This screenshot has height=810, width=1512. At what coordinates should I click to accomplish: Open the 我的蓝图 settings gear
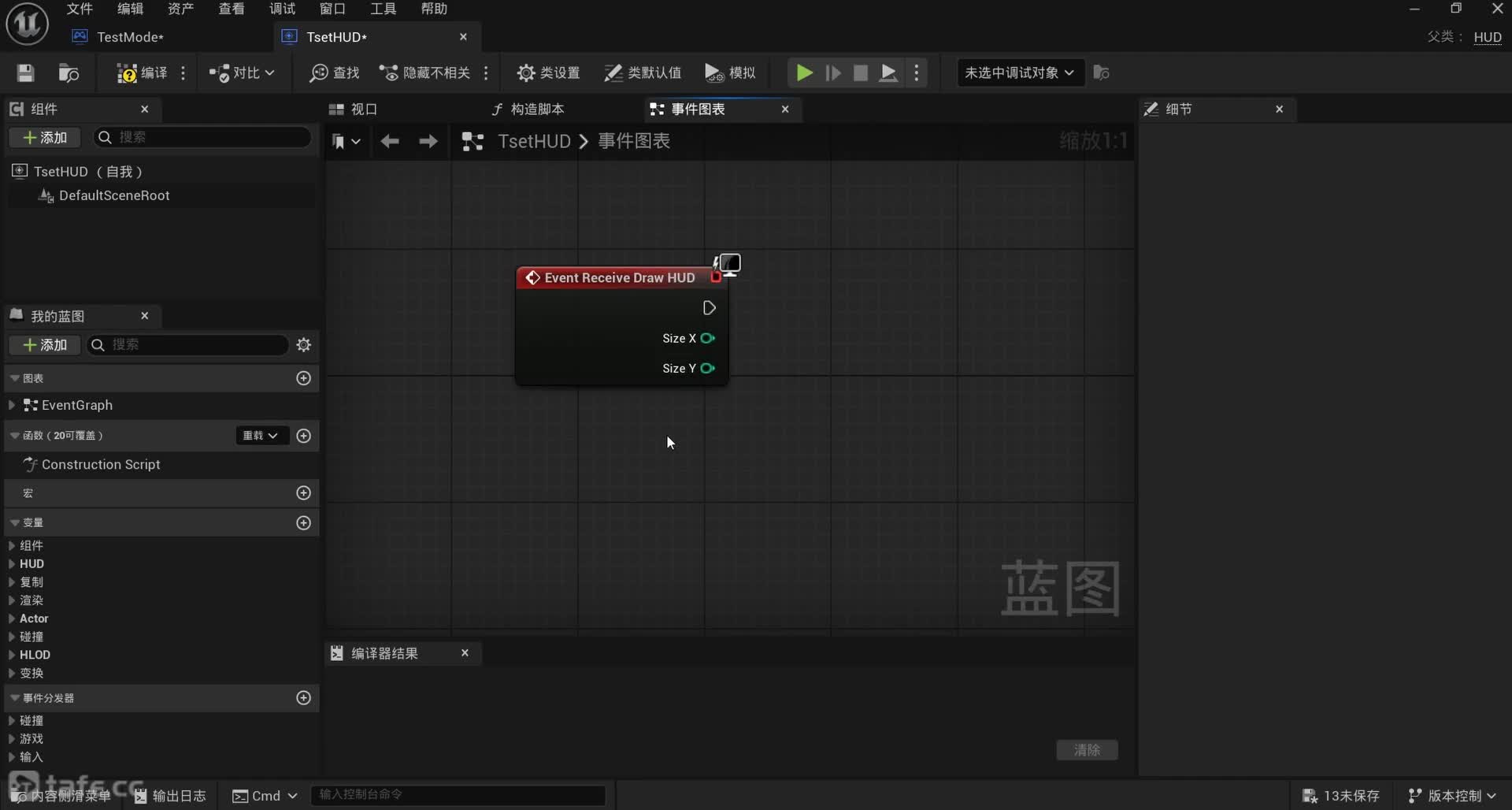(304, 345)
